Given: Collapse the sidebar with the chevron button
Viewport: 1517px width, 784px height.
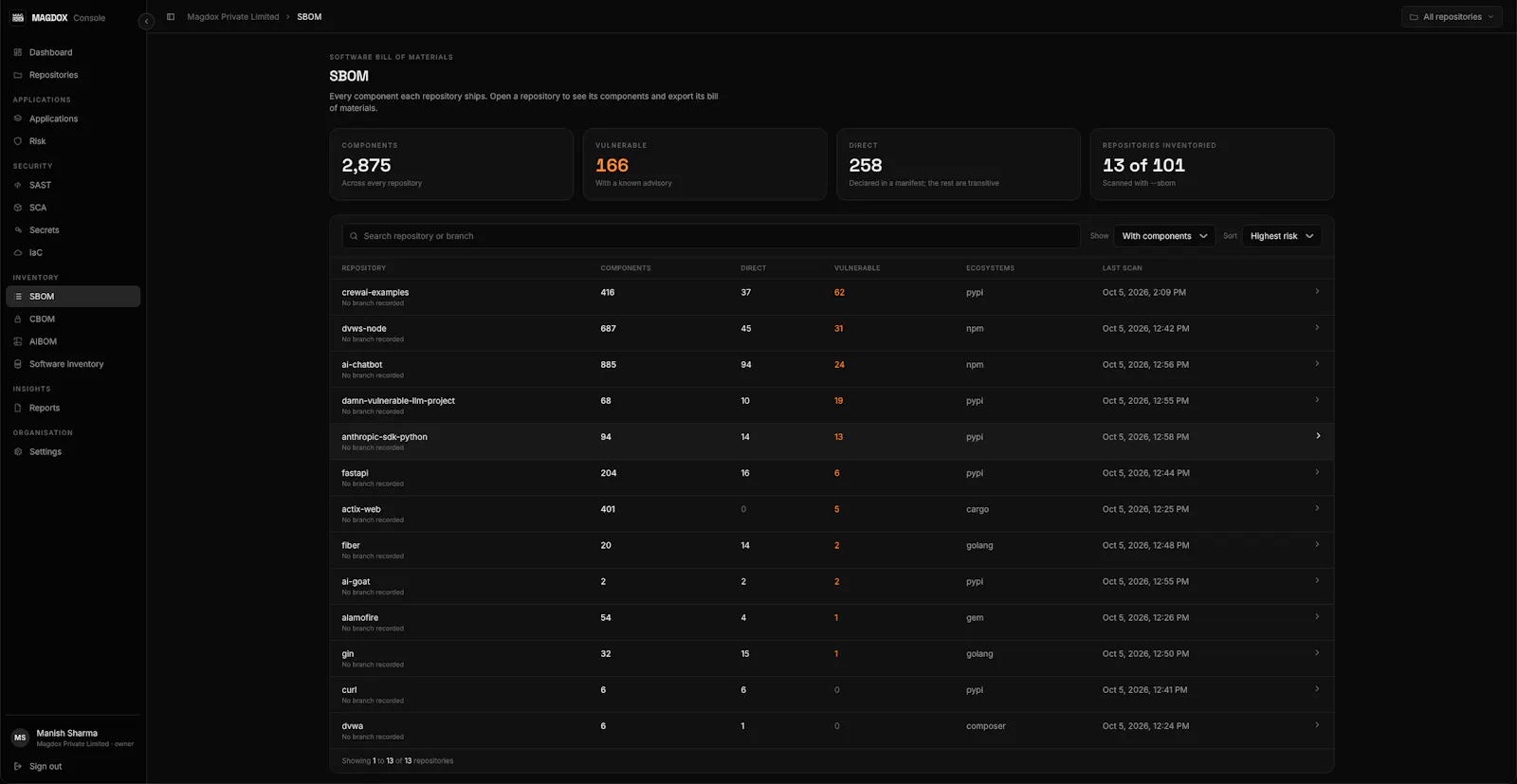Looking at the screenshot, I should [x=146, y=21].
